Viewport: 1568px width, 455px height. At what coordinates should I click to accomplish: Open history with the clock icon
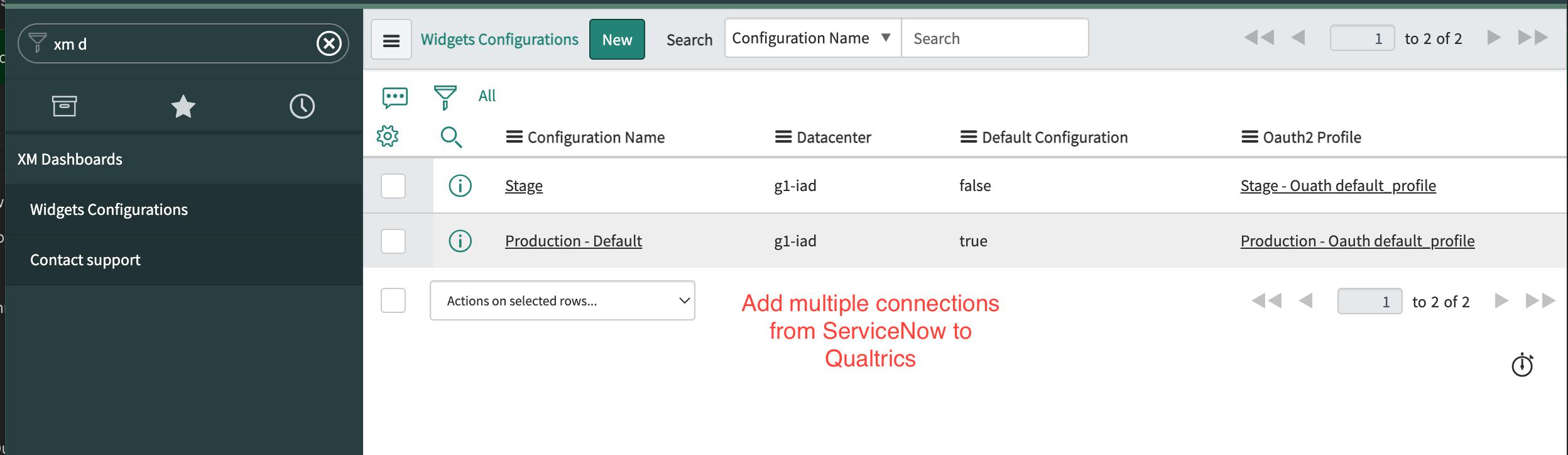pyautogui.click(x=302, y=106)
